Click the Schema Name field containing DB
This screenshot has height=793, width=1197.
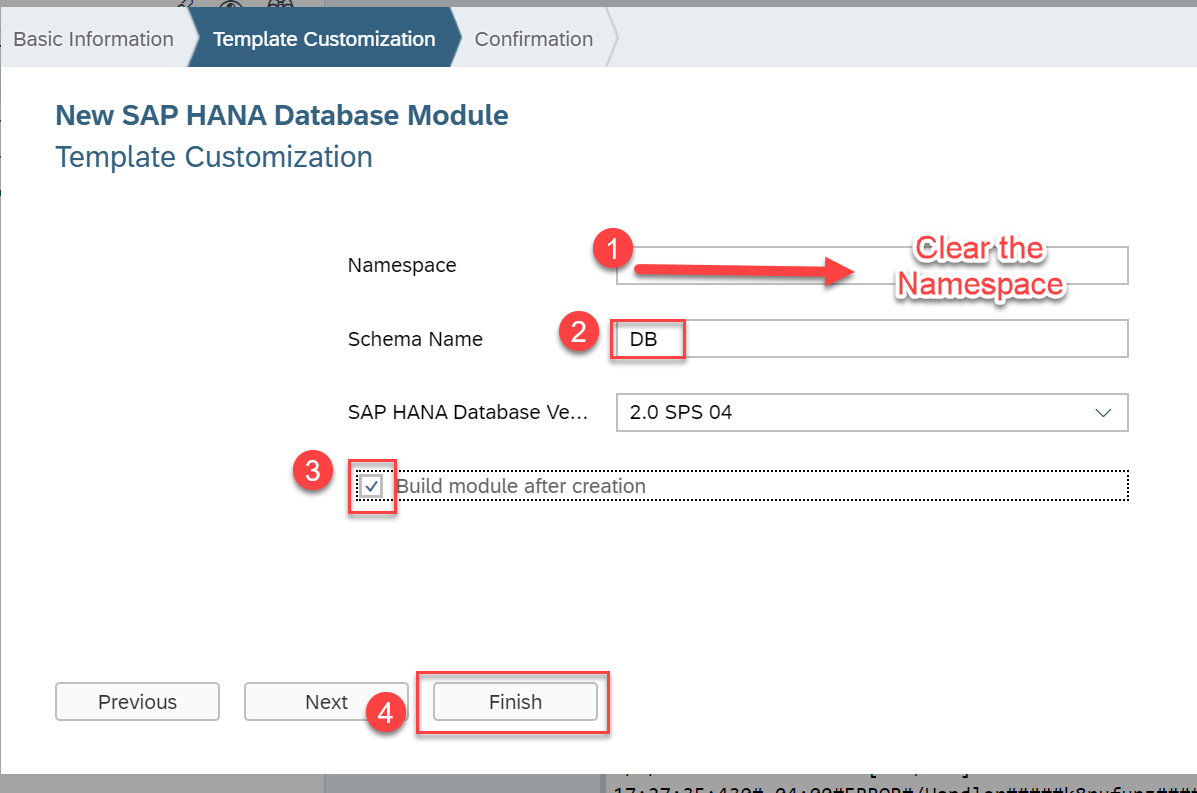coord(872,339)
